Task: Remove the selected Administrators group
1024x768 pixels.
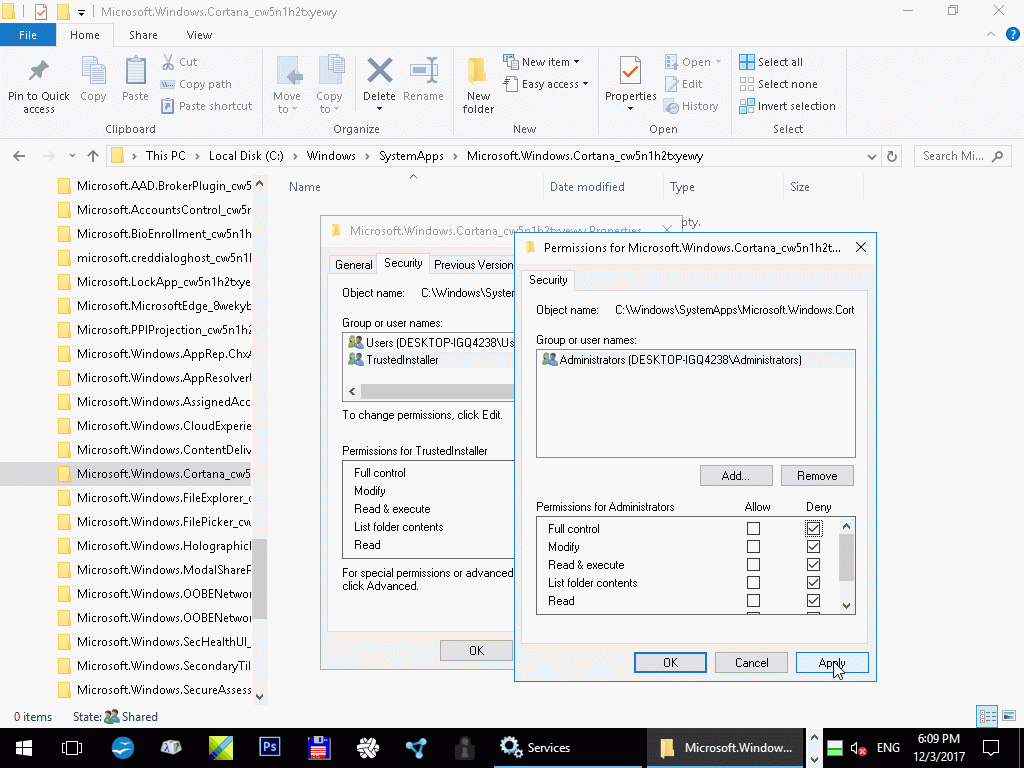Action: [x=817, y=476]
